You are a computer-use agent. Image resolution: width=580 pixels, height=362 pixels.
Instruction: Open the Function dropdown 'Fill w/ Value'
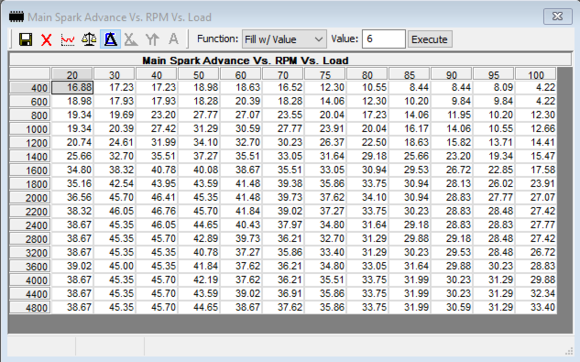pos(284,39)
